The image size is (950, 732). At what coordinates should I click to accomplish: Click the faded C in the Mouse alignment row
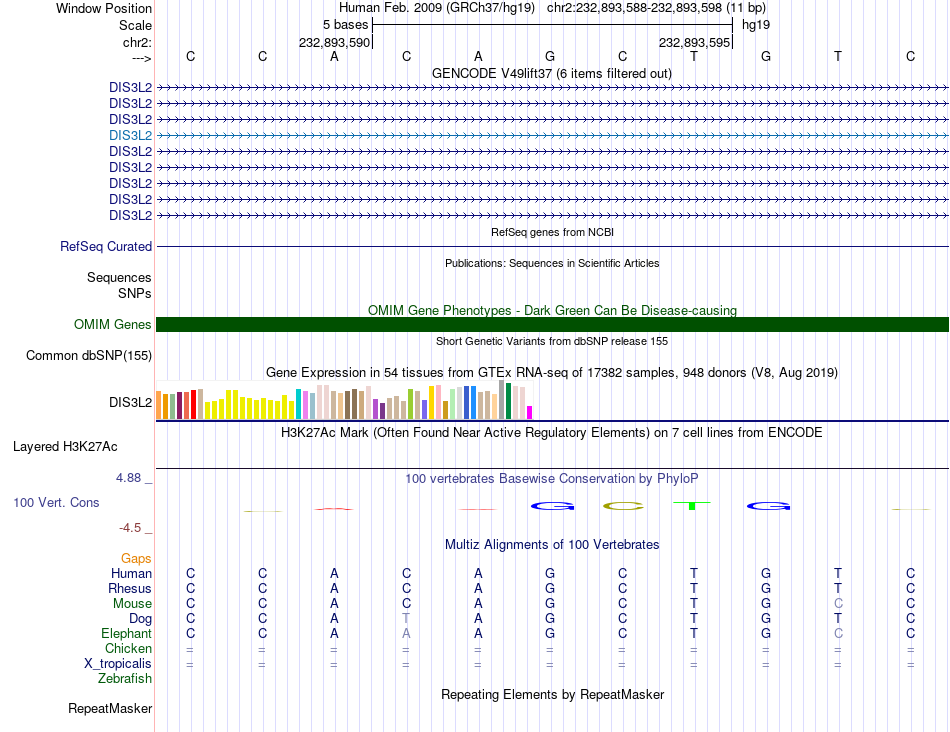click(838, 604)
